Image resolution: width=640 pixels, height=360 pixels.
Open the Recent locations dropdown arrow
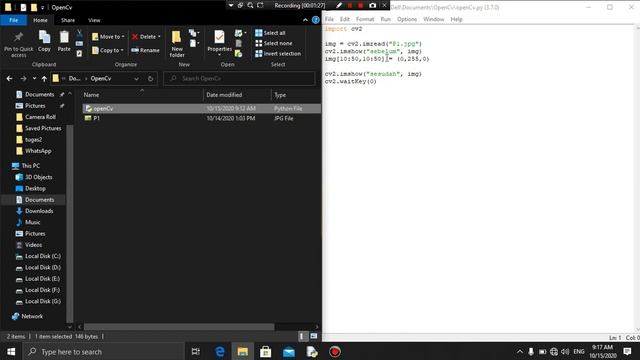(34, 78)
